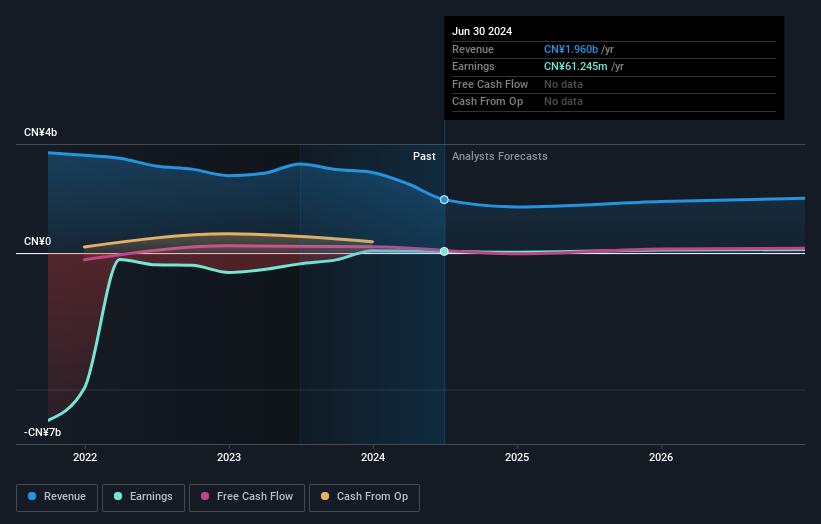Click the CN¥61.245m earnings value

575,66
